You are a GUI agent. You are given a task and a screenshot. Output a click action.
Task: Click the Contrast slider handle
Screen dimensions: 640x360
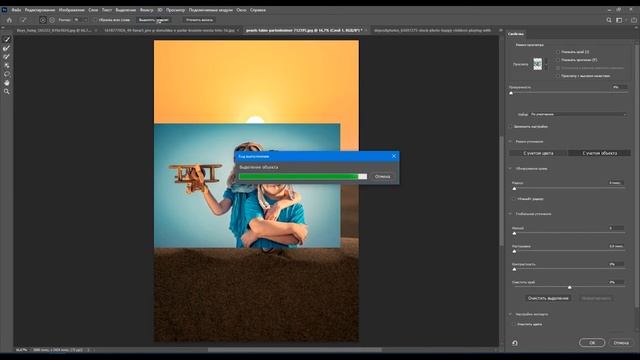(x=514, y=269)
